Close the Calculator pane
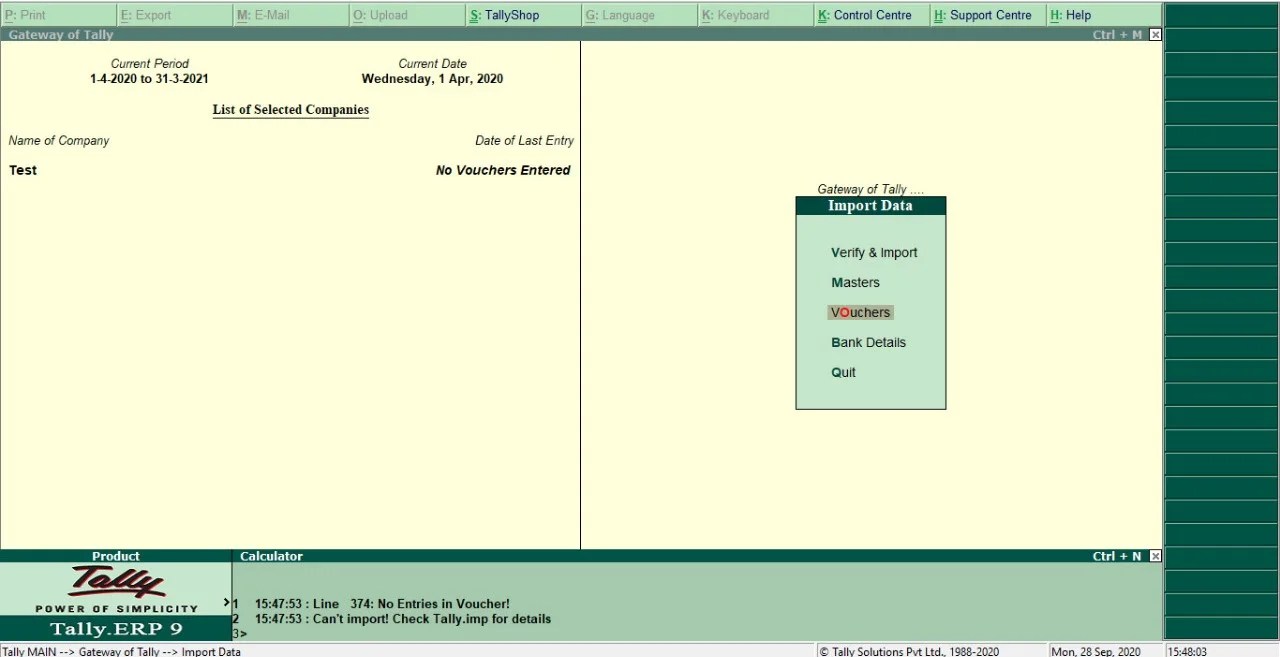This screenshot has width=1280, height=657. click(1155, 556)
